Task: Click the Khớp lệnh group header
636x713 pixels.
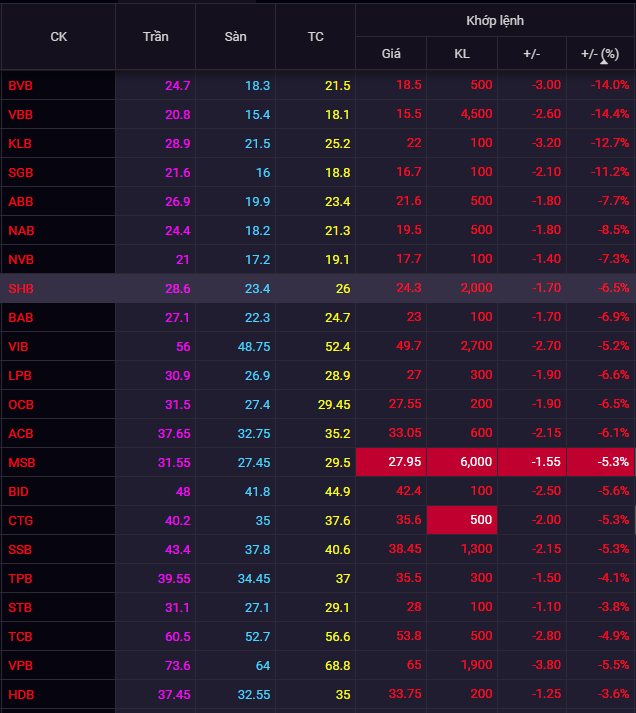Action: (494, 20)
